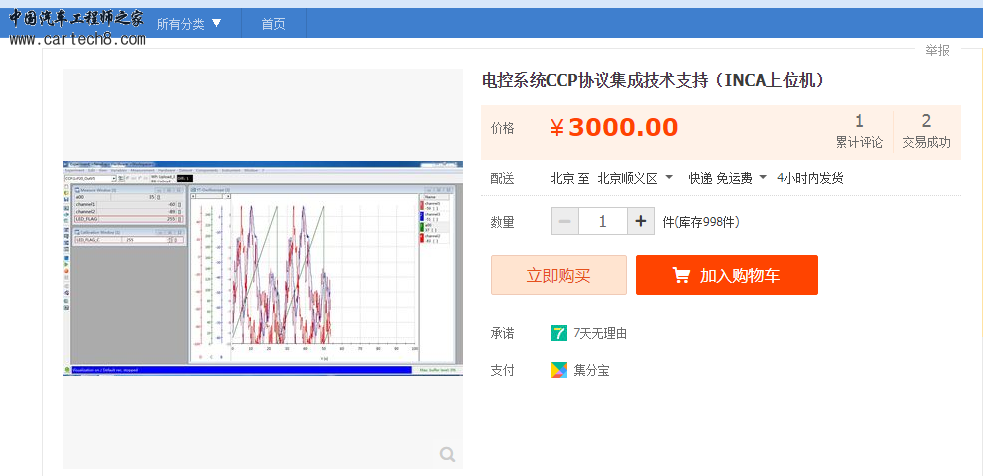Screen dimensions: 983x476
Task: Click the 北京 origin city text
Action: pos(563,178)
